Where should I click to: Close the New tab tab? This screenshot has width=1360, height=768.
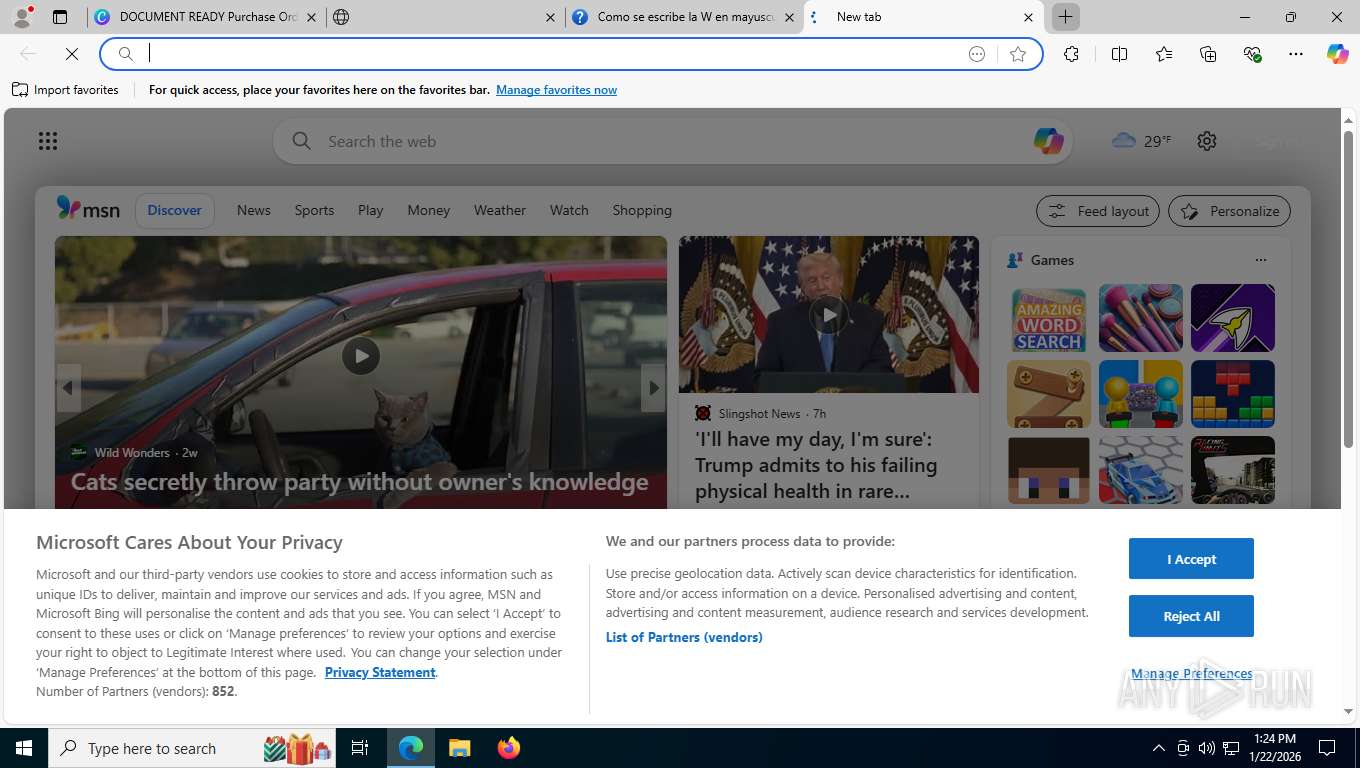coord(1028,17)
